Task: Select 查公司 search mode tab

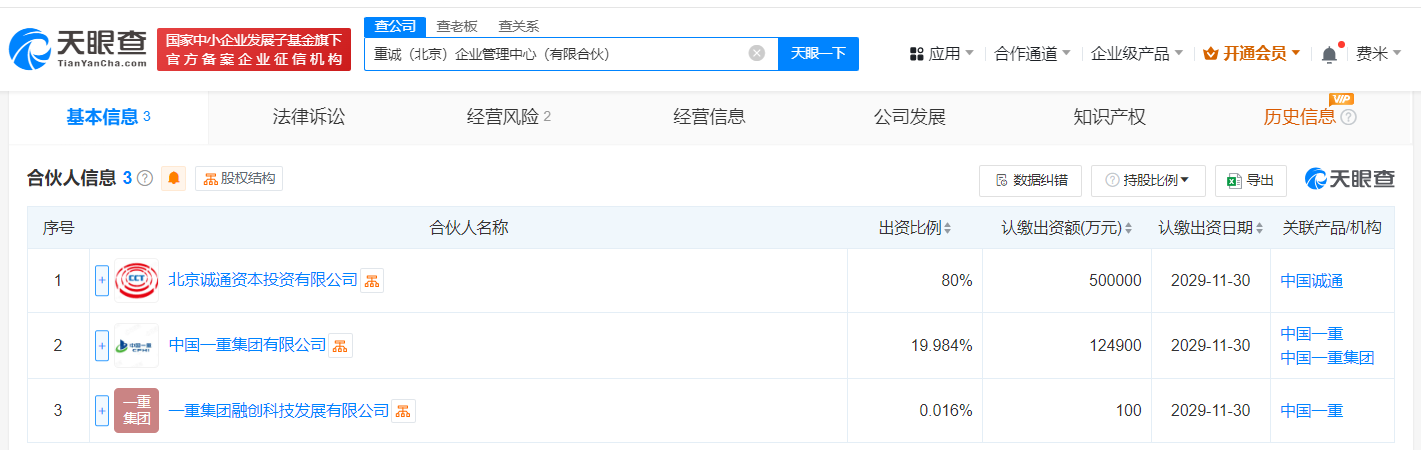Action: 394,26
